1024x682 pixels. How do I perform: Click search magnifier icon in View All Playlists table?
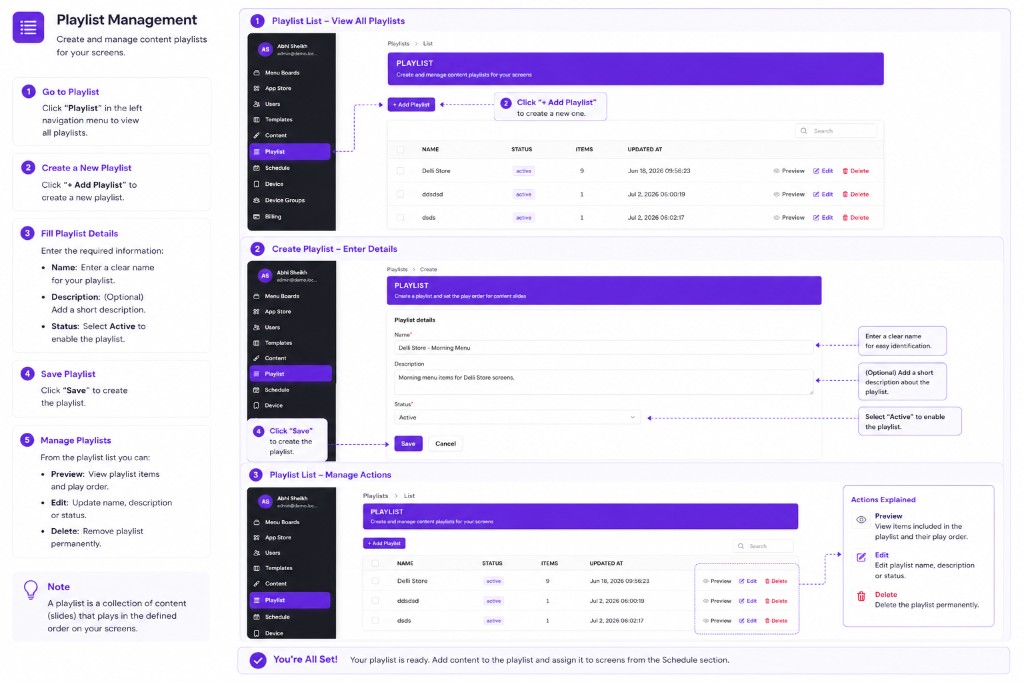coord(804,131)
